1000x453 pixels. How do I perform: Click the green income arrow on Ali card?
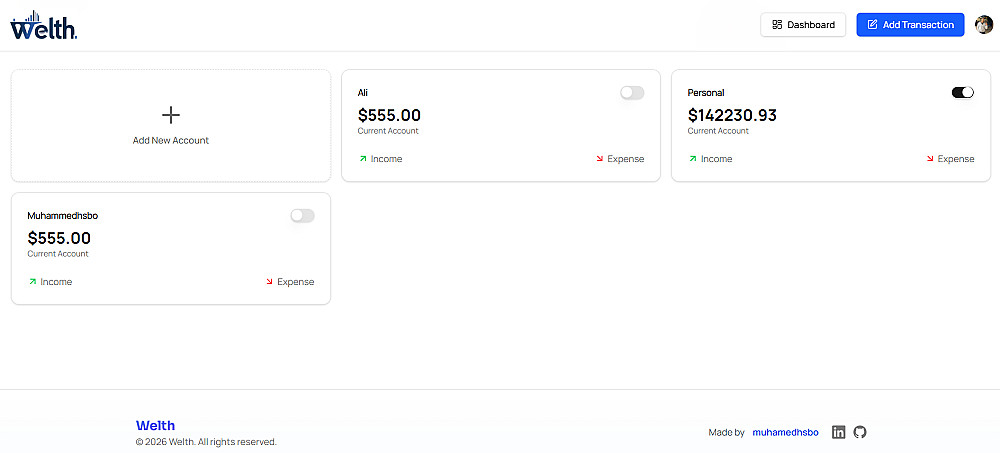point(362,158)
